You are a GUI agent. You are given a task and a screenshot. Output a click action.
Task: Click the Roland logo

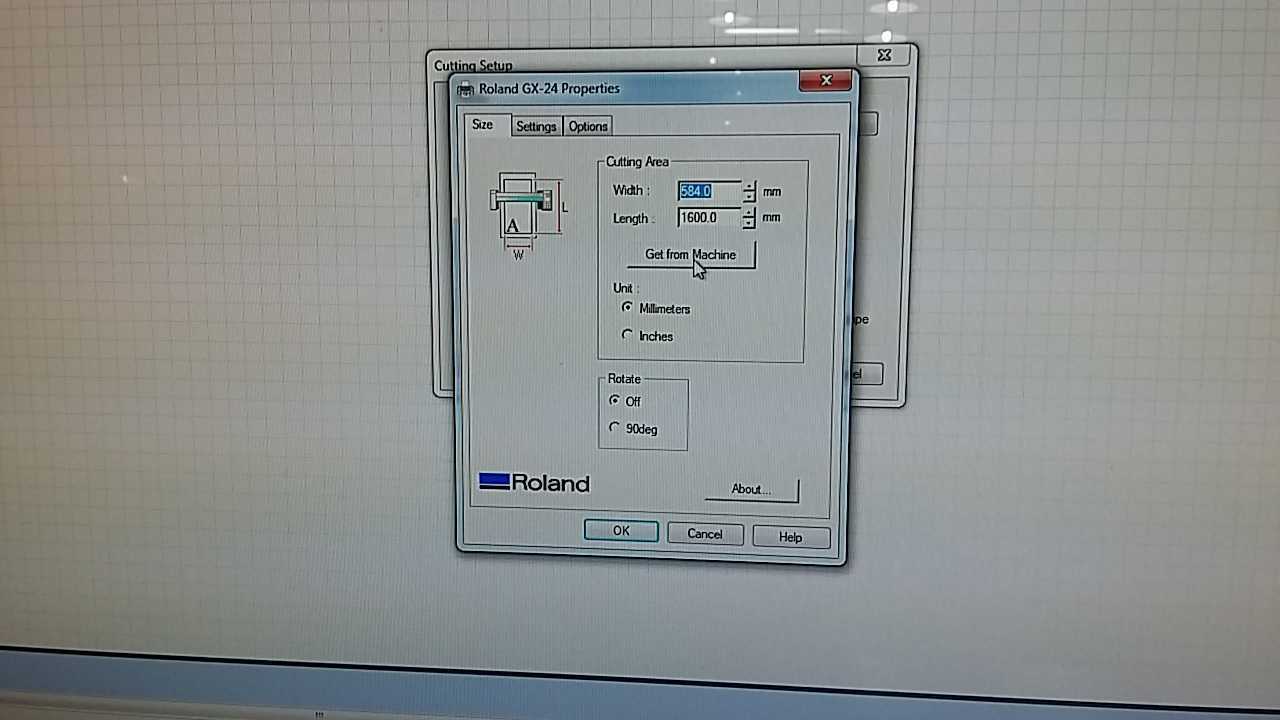pos(534,483)
